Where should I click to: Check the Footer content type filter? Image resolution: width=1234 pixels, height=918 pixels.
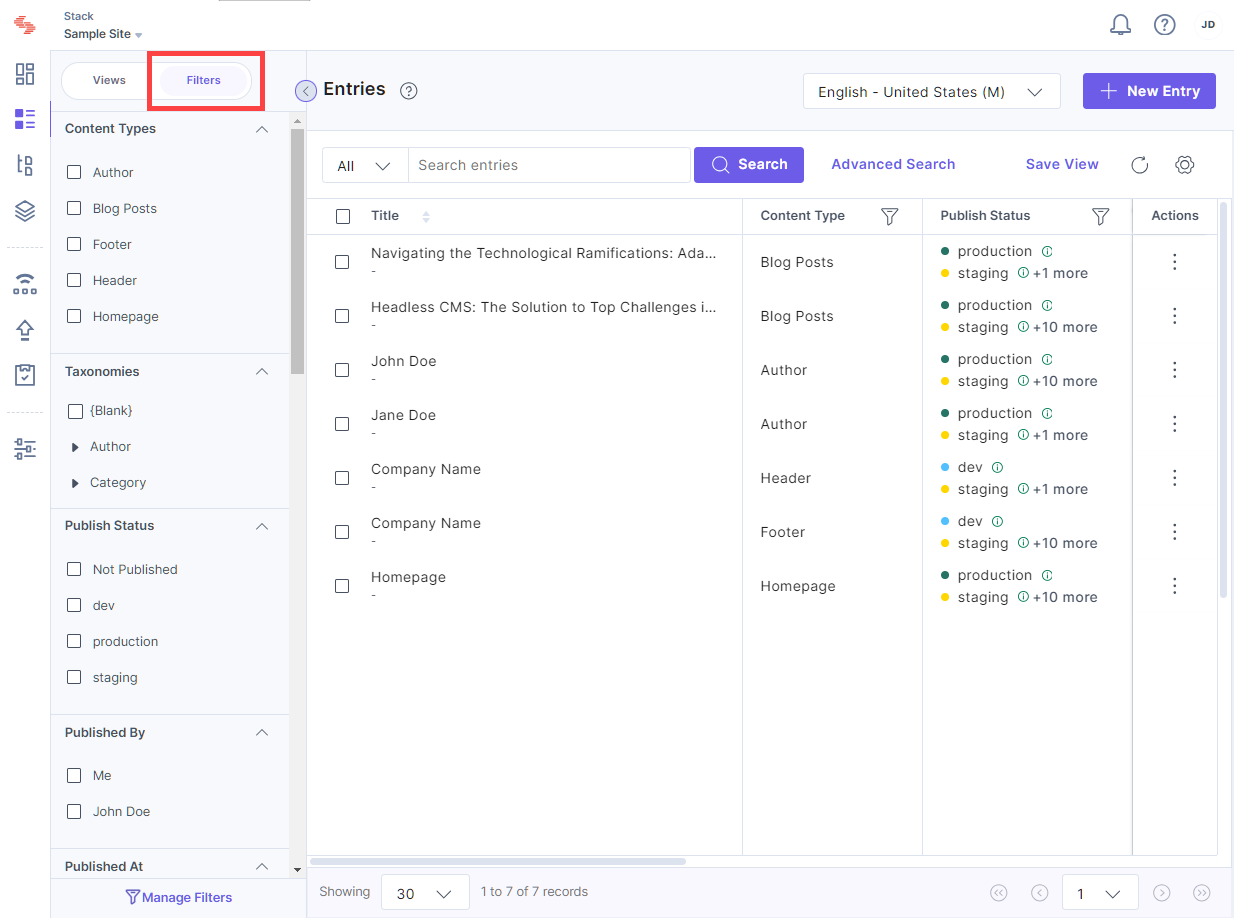click(74, 244)
